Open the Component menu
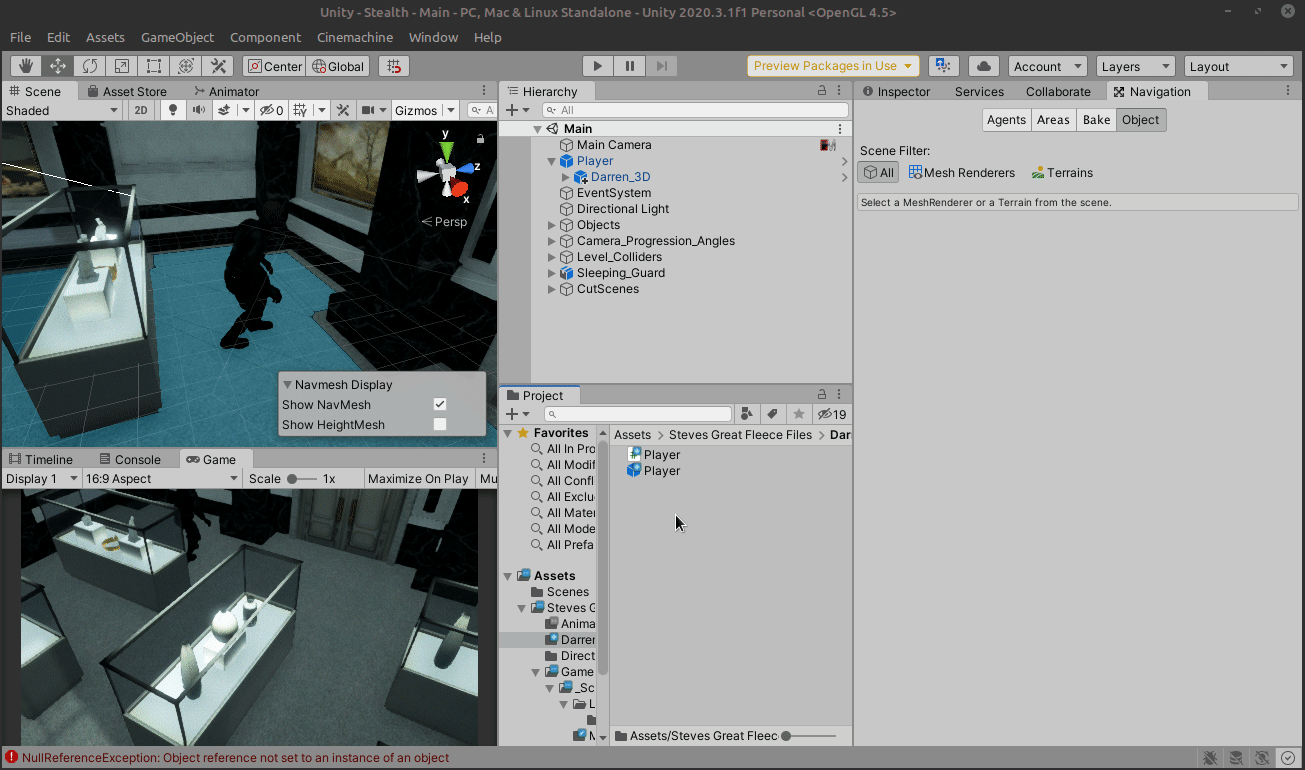1305x770 pixels. click(265, 37)
